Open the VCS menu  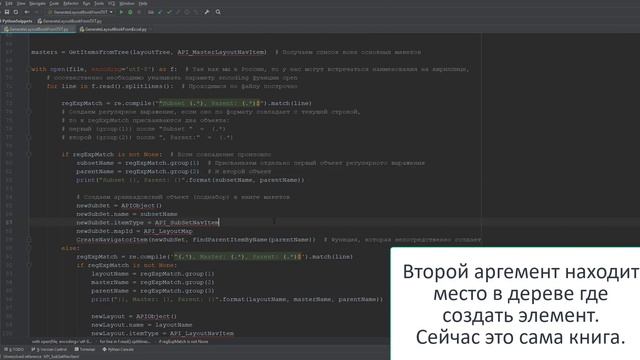click(111, 3)
